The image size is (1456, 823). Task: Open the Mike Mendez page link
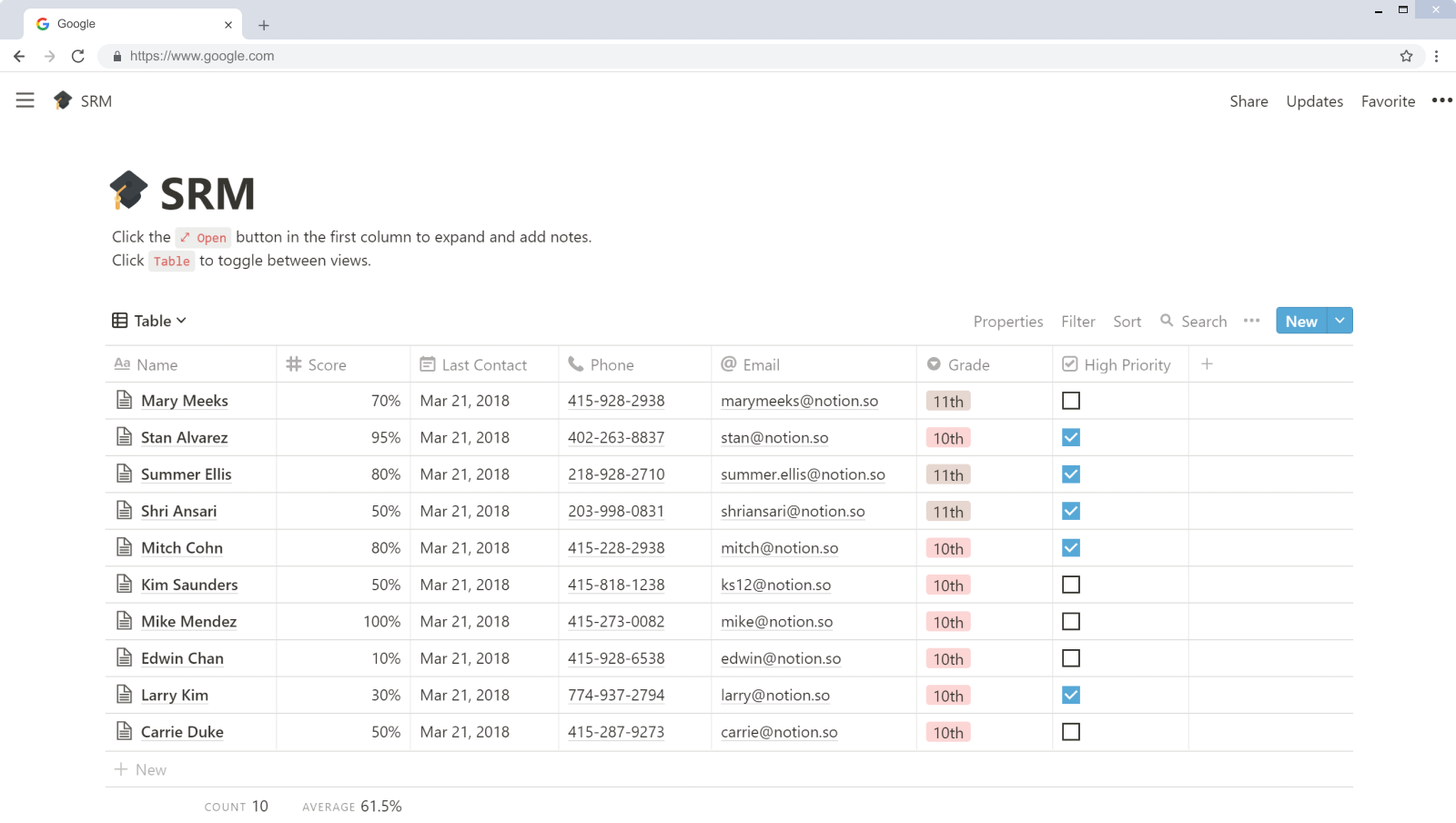[x=189, y=621]
